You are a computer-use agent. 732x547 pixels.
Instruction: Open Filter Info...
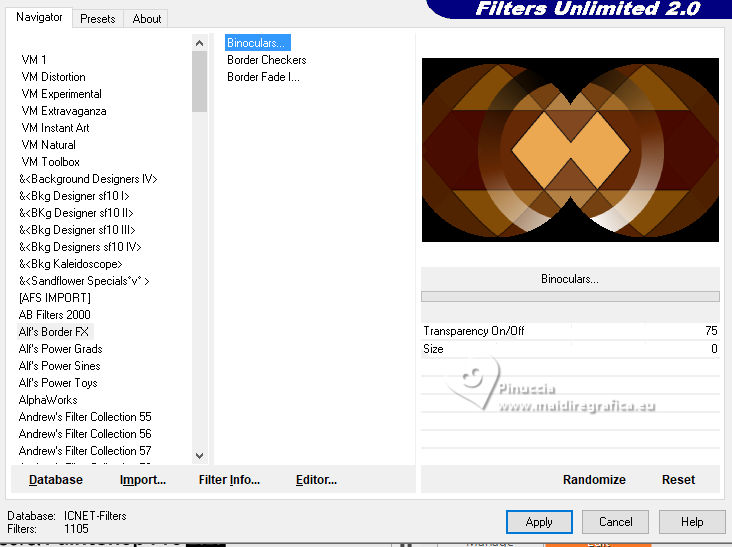(229, 480)
